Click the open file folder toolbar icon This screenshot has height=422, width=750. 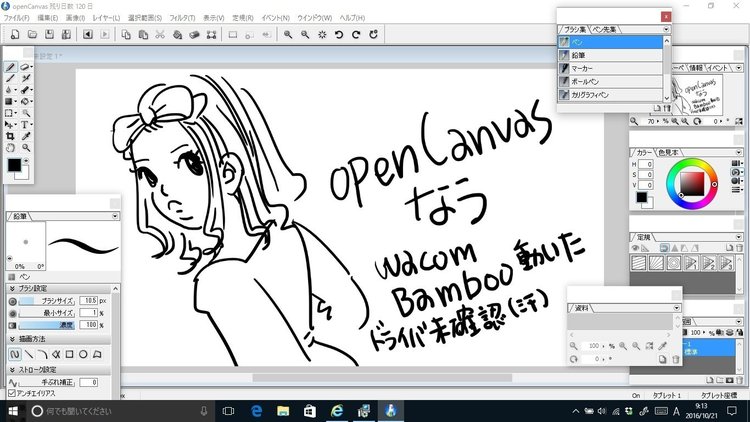coord(33,34)
